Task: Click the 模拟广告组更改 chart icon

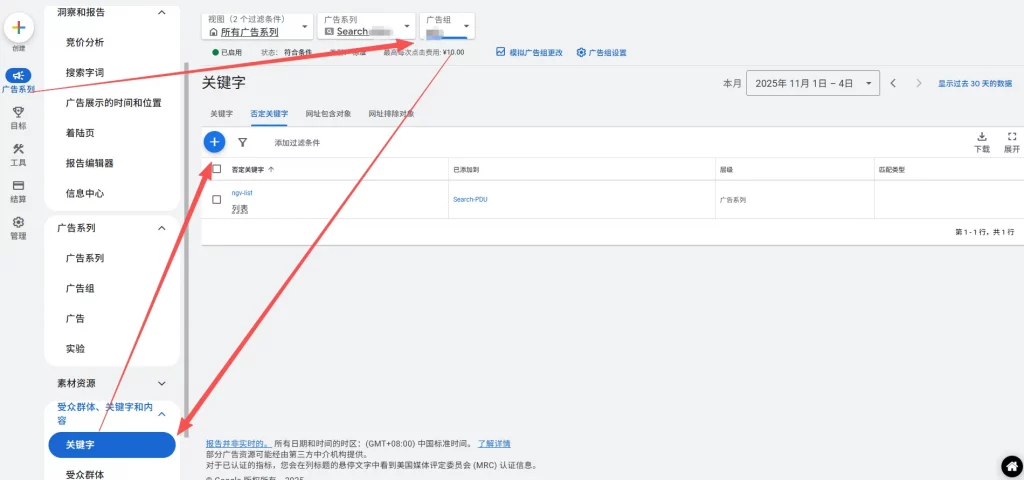Action: pos(501,52)
